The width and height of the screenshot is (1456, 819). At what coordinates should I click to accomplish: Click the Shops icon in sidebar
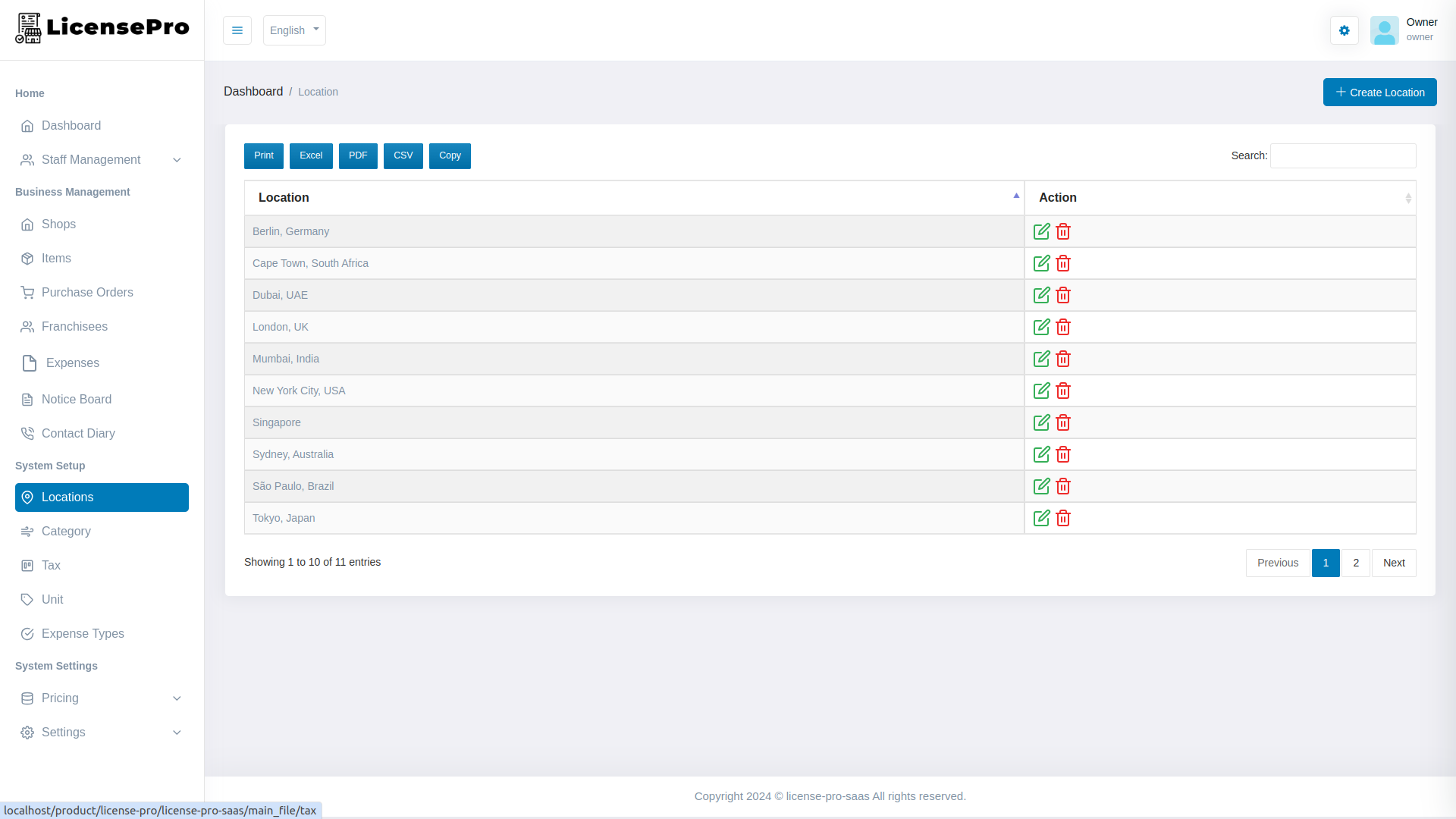tap(27, 224)
